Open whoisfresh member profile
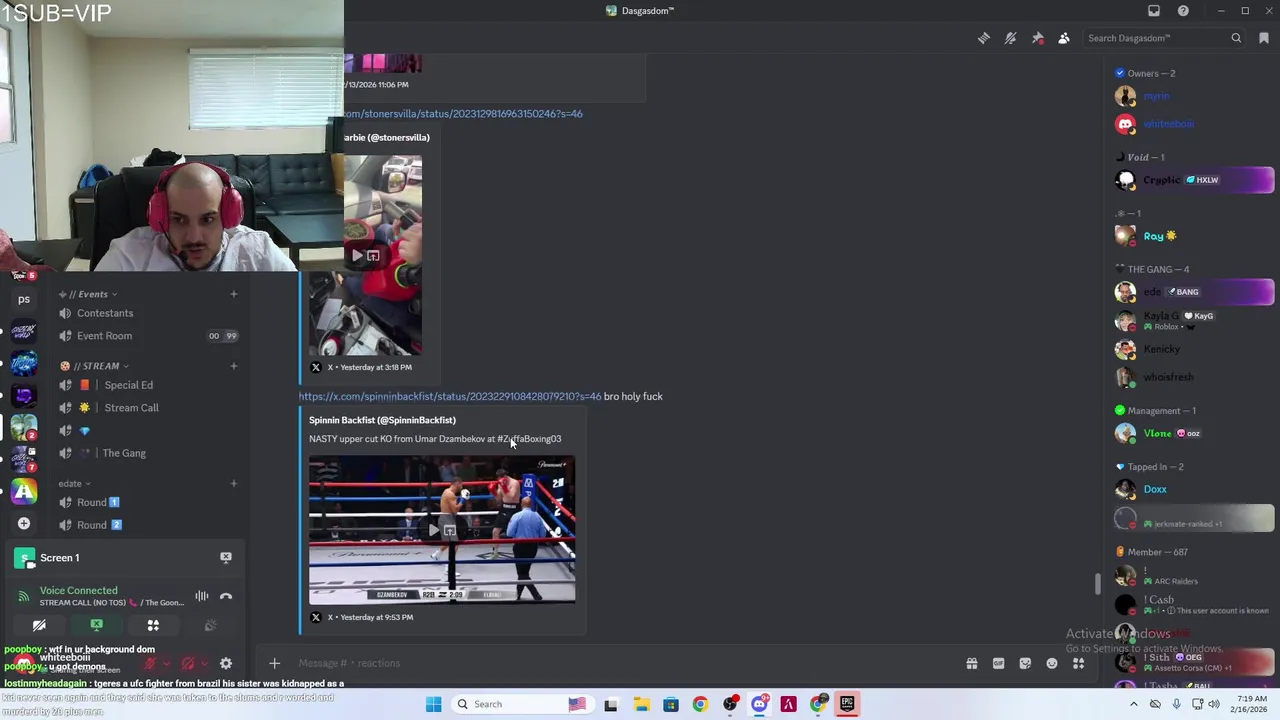The image size is (1280, 720). pos(1168,377)
